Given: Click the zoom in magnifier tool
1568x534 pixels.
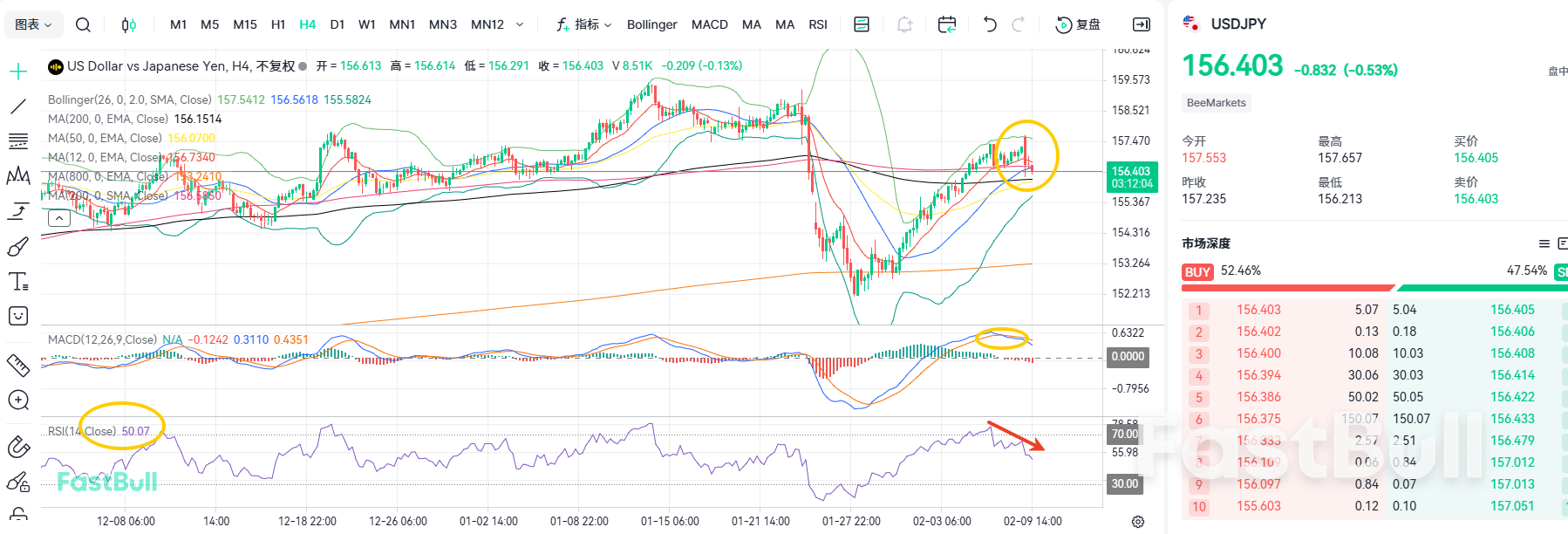Looking at the screenshot, I should (x=17, y=400).
